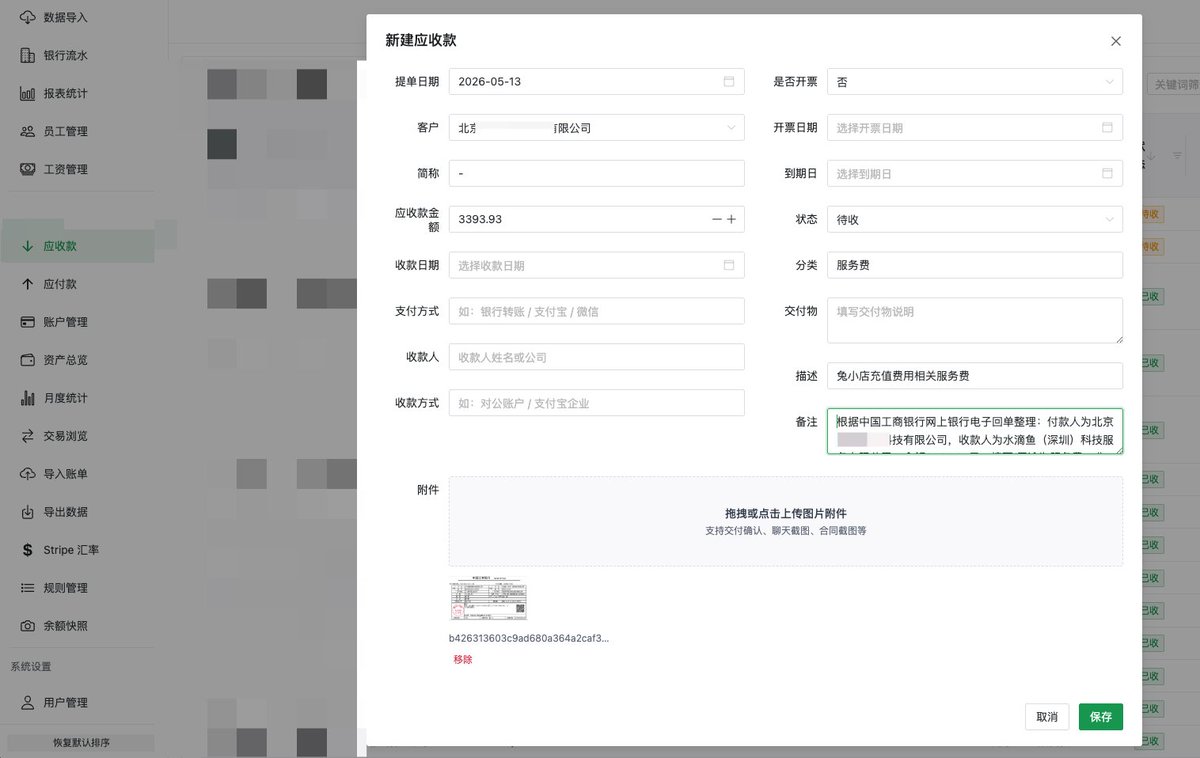Select 应收款 in the sidebar

tap(78, 246)
